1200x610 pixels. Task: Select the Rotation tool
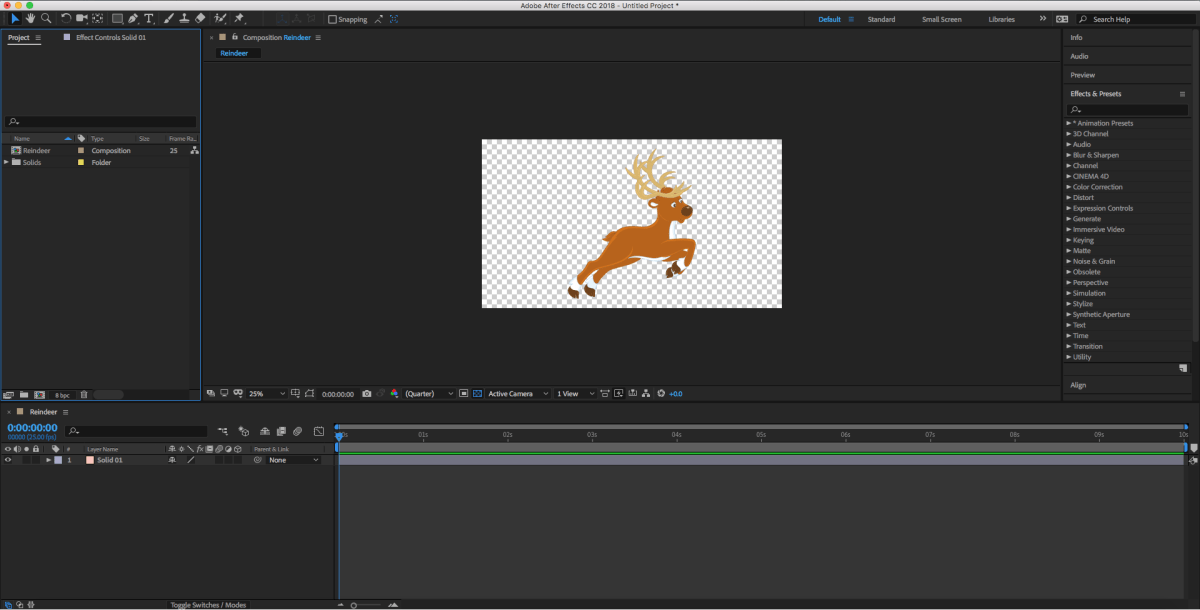[x=66, y=18]
